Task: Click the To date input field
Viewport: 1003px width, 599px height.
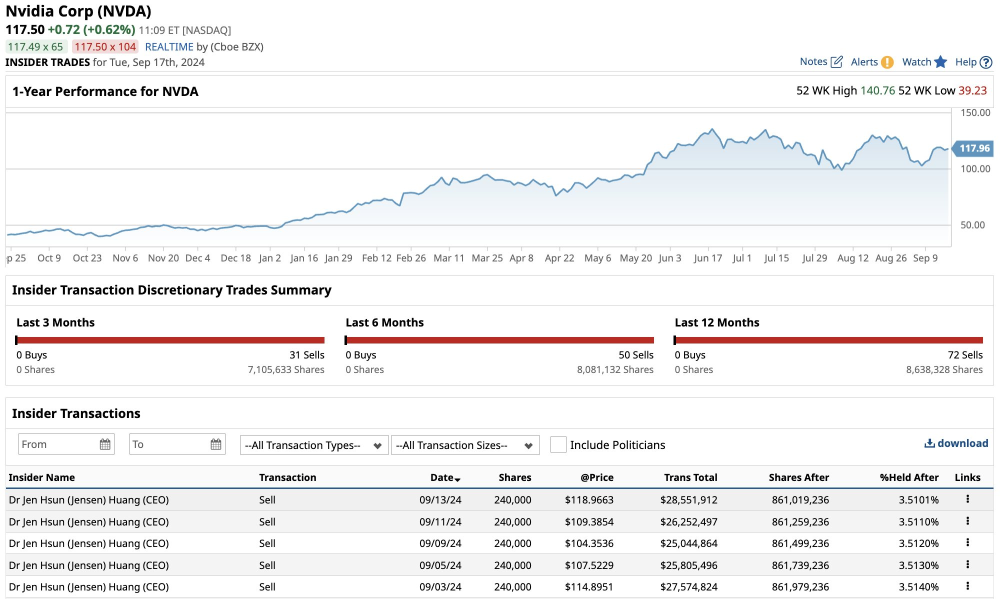Action: (x=178, y=444)
